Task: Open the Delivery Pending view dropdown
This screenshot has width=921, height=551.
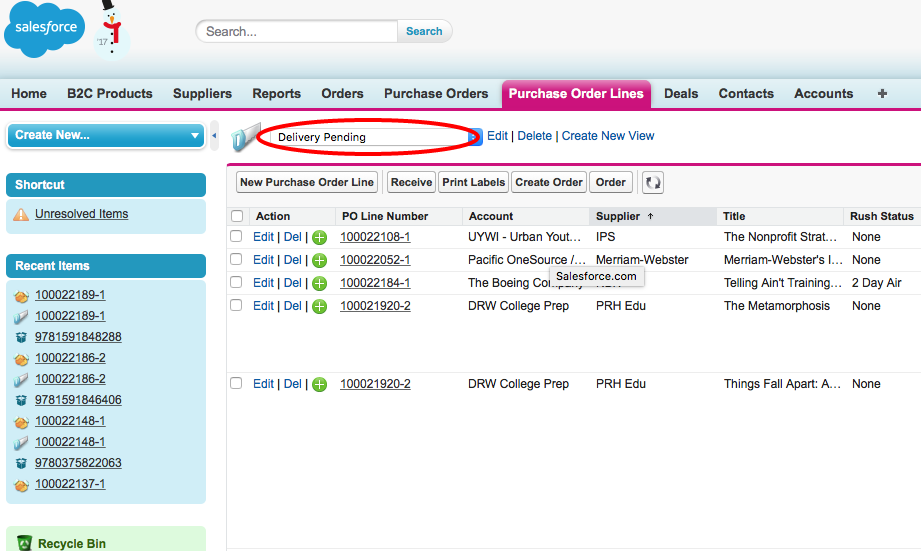Action: pos(376,137)
